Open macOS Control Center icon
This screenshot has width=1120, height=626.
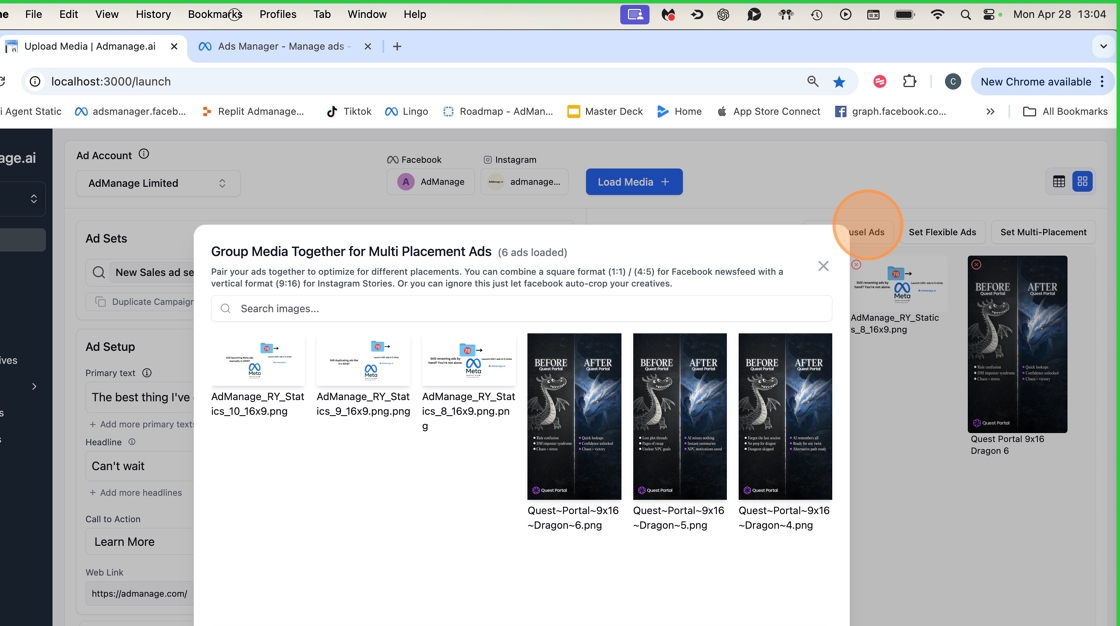coord(990,14)
